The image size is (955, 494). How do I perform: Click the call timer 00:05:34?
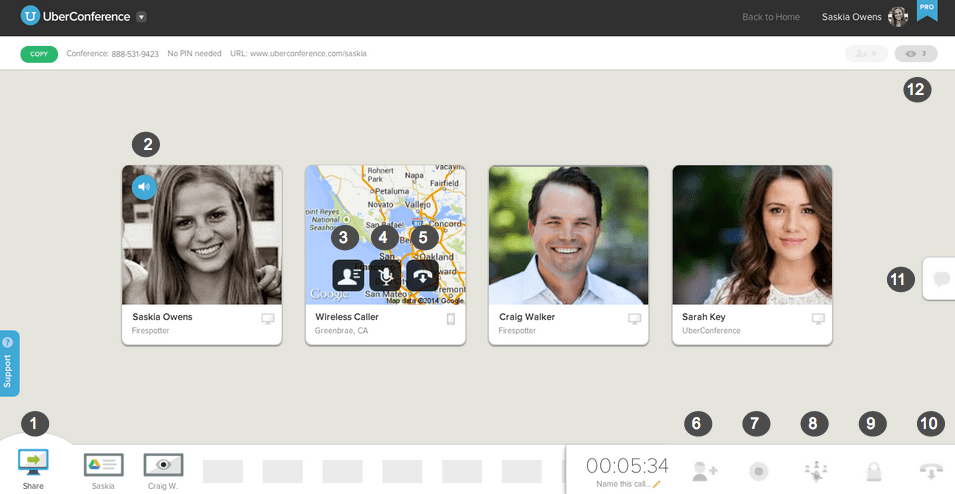627,466
